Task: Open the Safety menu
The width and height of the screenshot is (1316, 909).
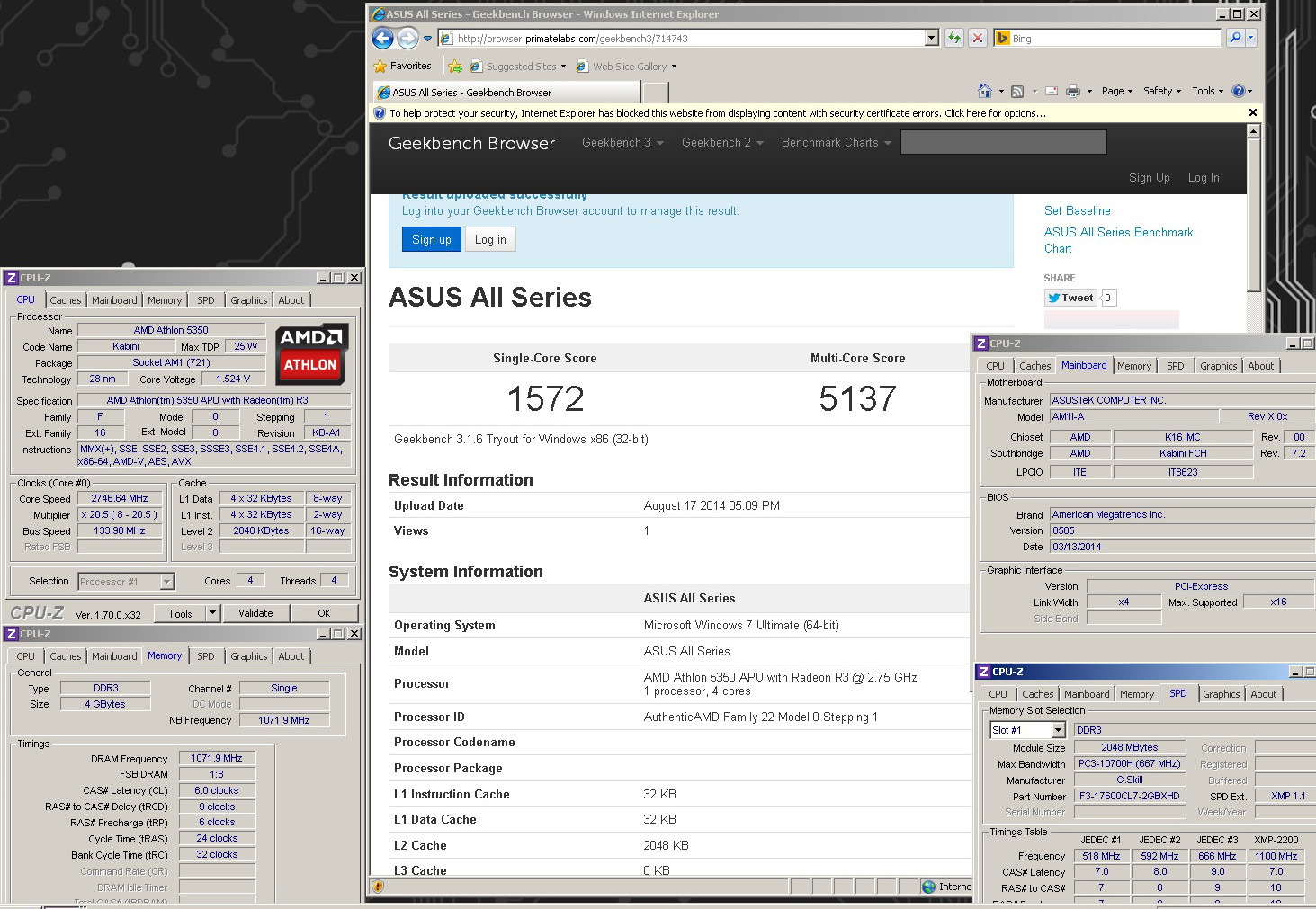Action: [1162, 91]
